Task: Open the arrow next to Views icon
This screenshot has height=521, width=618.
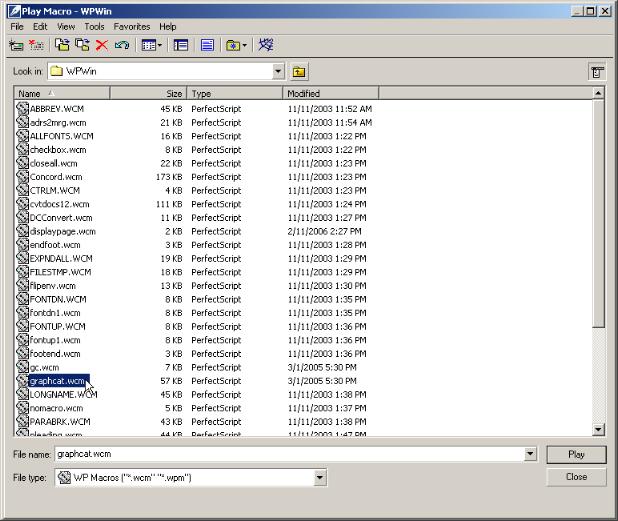Action: pos(160,45)
